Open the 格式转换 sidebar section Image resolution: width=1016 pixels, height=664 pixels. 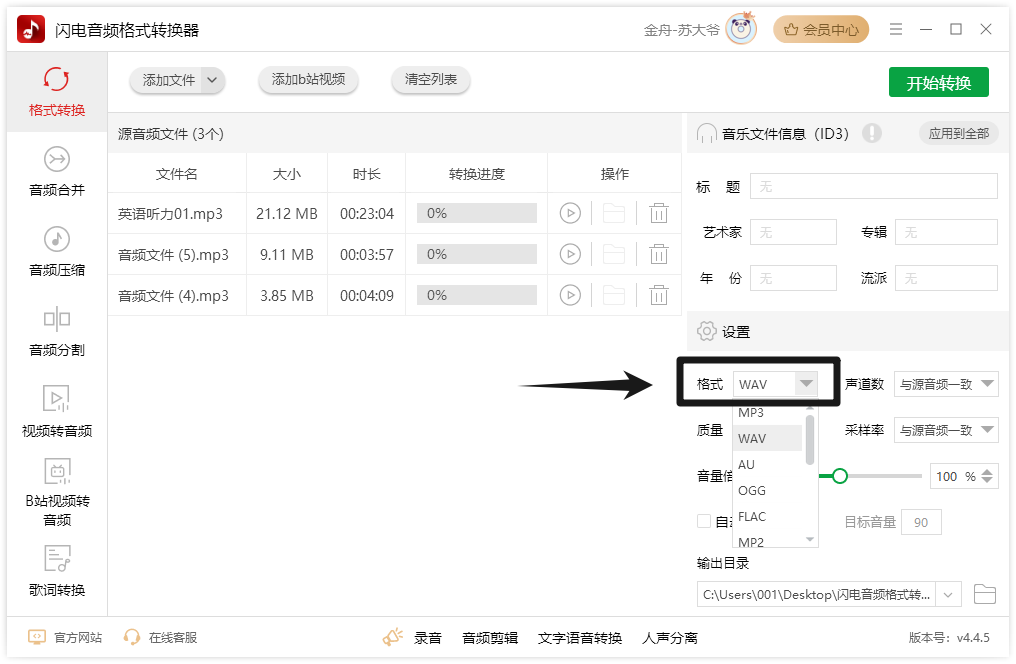[x=57, y=92]
